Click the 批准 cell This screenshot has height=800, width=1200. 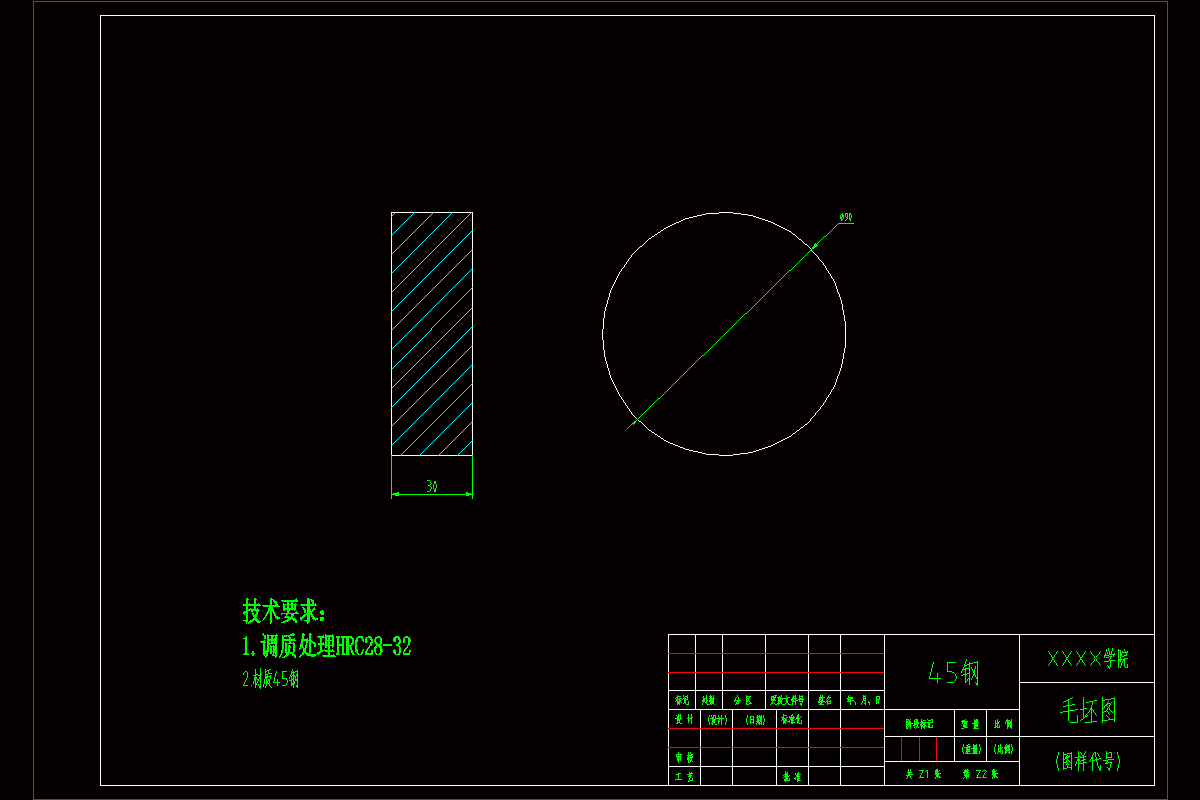(792, 776)
